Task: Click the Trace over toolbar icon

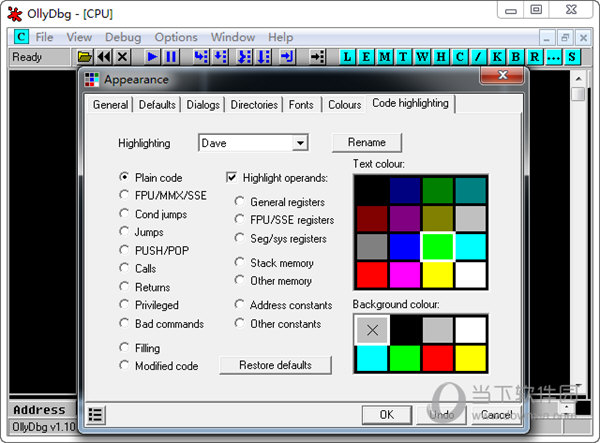Action: click(263, 57)
